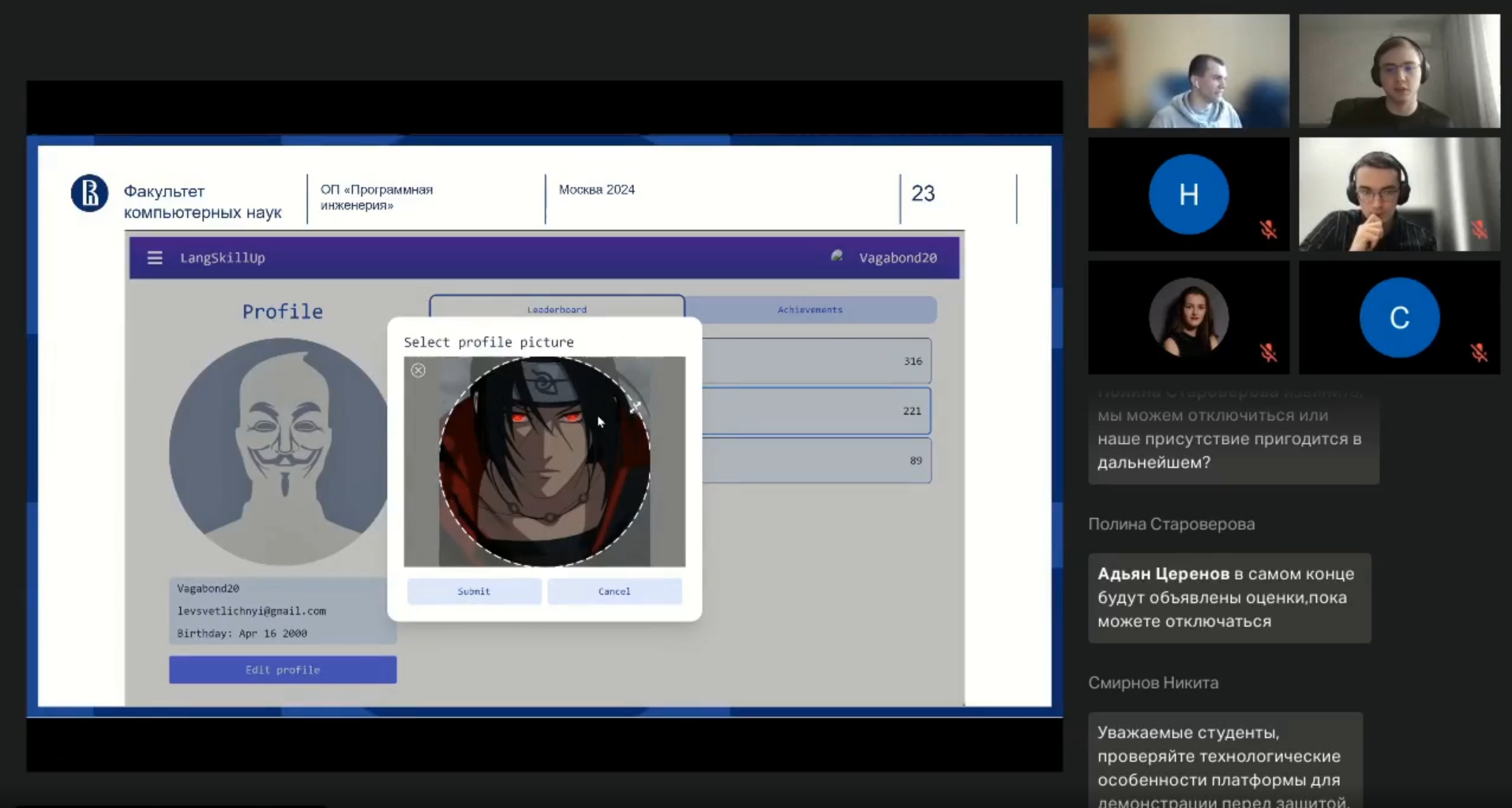Screen dimensions: 1512x808
Task: Click chat message starting Уважаемые студенты
Action: (1225, 761)
